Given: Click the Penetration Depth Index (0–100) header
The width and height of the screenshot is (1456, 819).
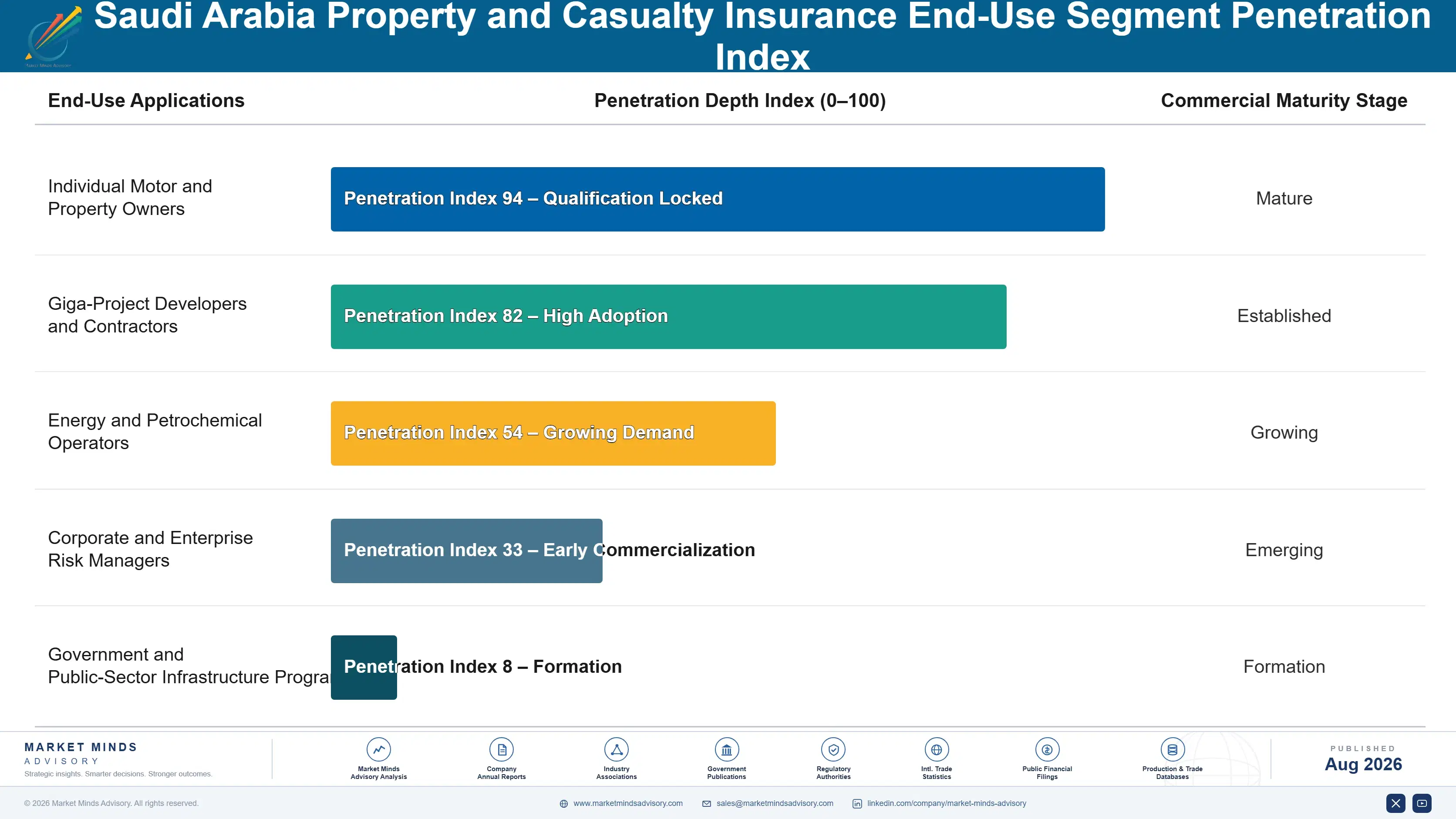Looking at the screenshot, I should [740, 101].
